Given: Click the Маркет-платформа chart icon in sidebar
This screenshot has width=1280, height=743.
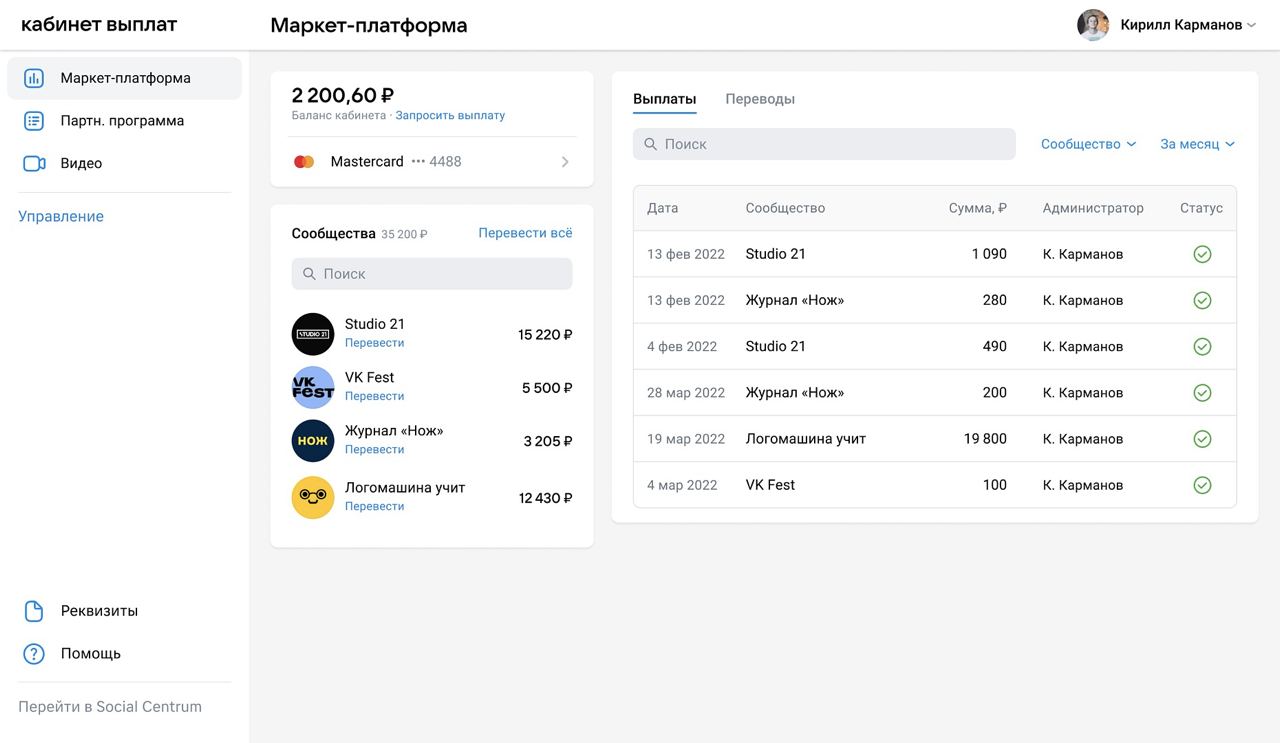Looking at the screenshot, I should 34,78.
